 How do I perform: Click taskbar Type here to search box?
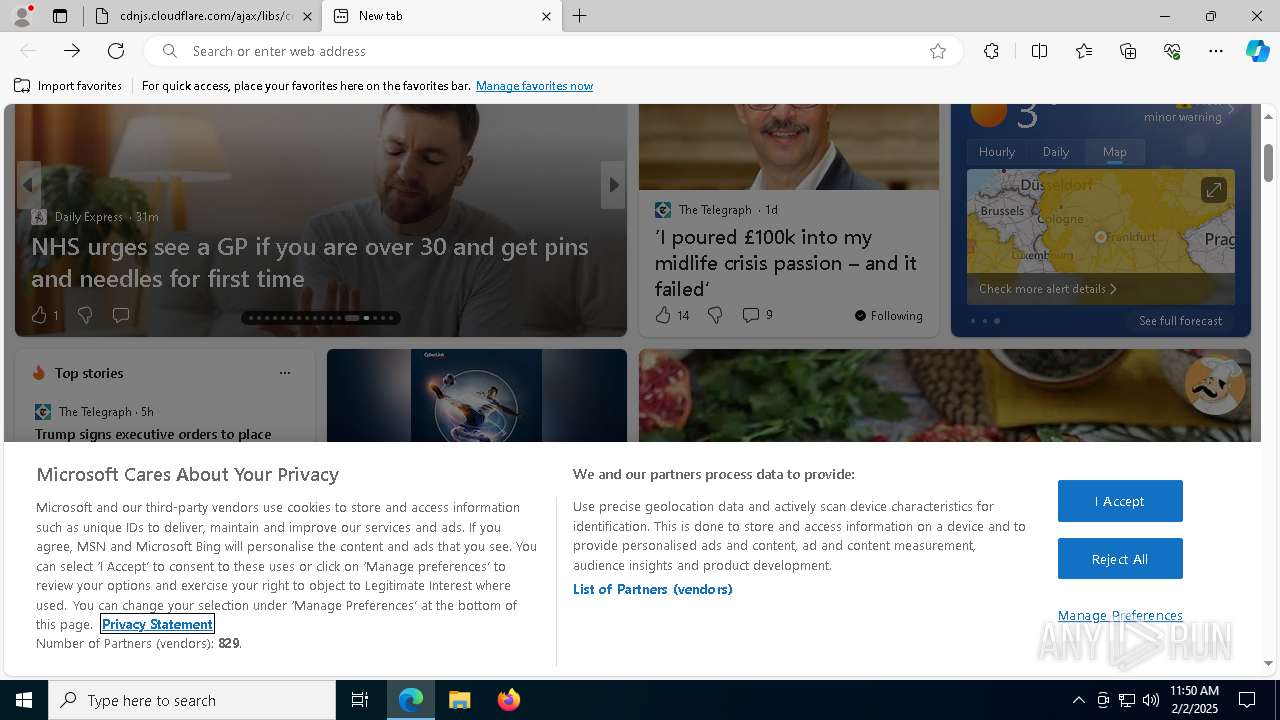(192, 700)
